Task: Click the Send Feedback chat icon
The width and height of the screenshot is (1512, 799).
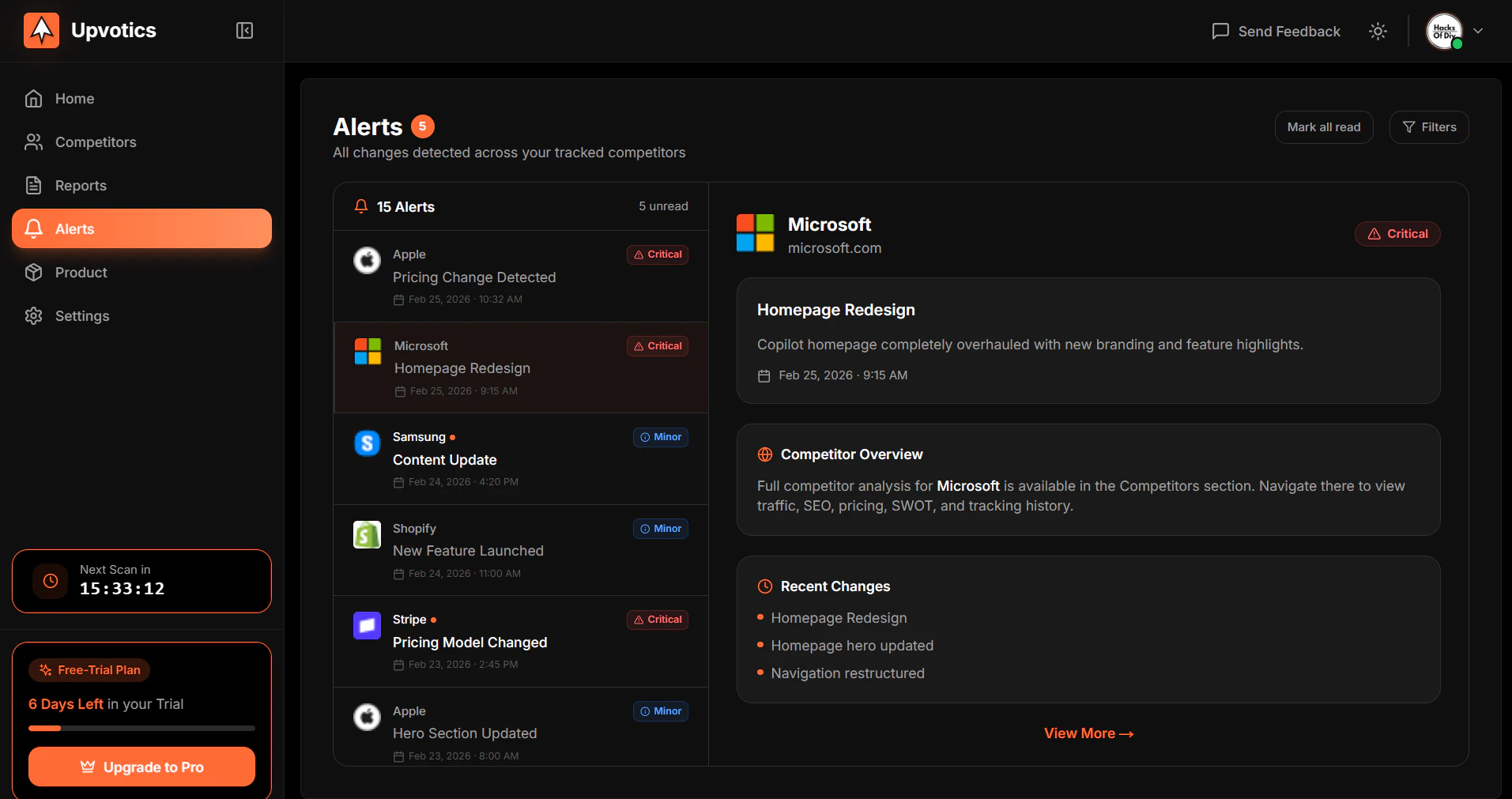Action: click(1220, 31)
